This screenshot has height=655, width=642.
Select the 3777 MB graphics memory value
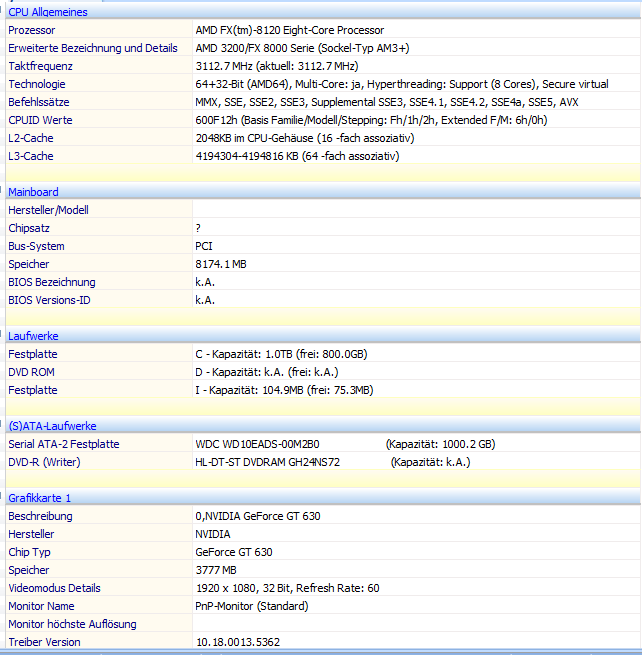pyautogui.click(x=216, y=570)
